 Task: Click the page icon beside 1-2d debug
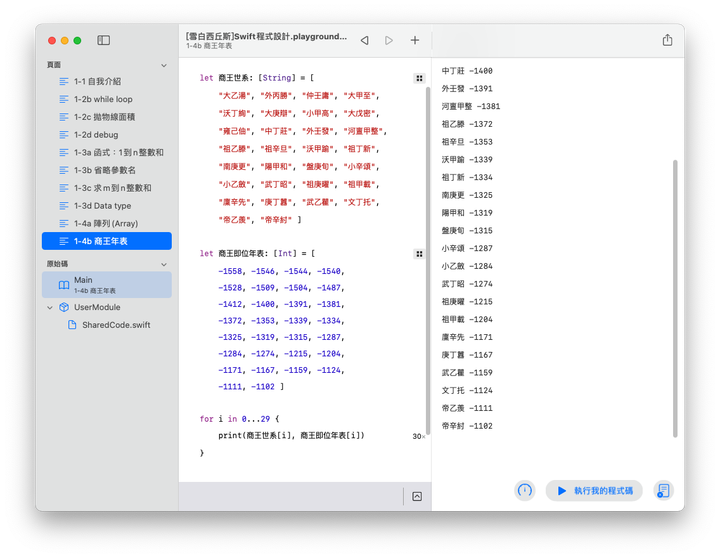pos(64,135)
